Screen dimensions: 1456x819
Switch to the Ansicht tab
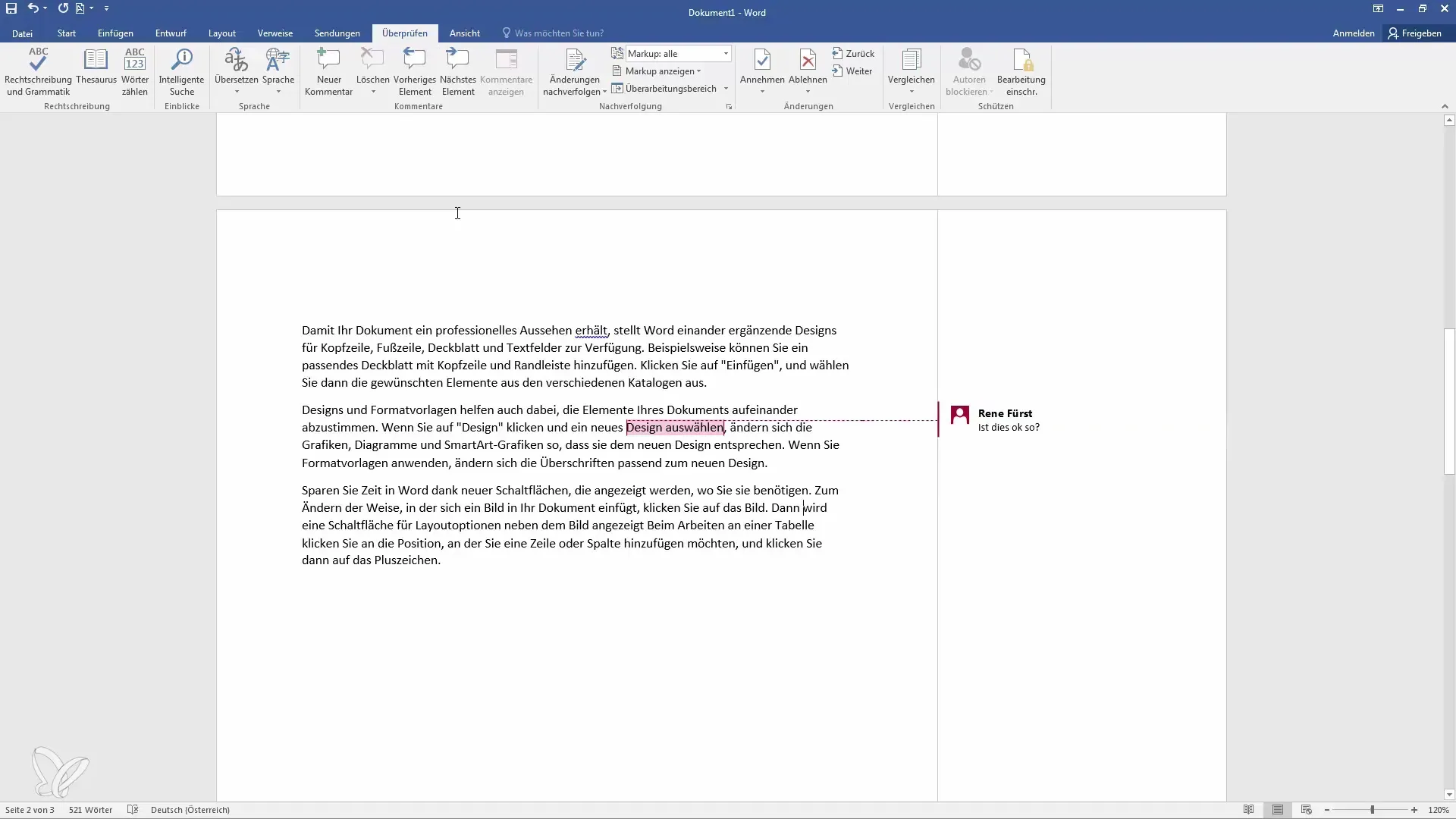[x=465, y=33]
